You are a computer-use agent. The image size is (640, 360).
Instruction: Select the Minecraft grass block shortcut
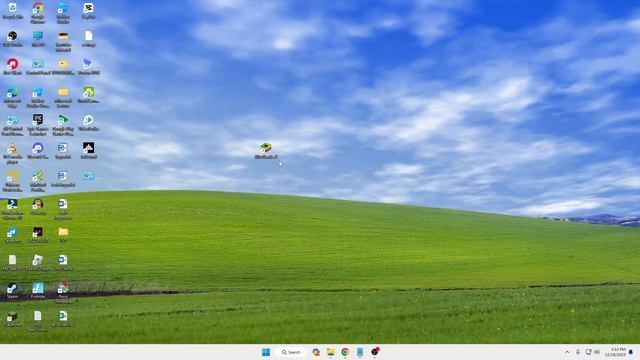point(12,318)
